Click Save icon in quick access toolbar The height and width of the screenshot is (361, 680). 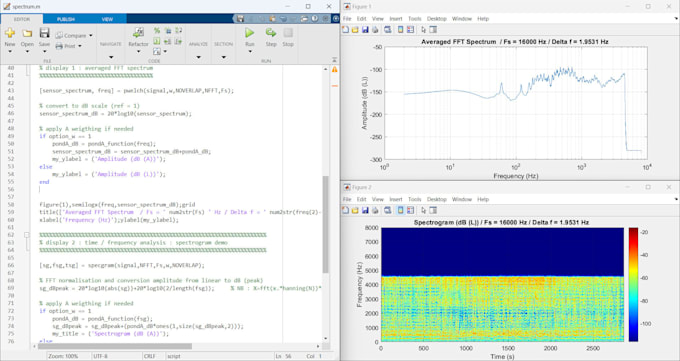pos(241,19)
